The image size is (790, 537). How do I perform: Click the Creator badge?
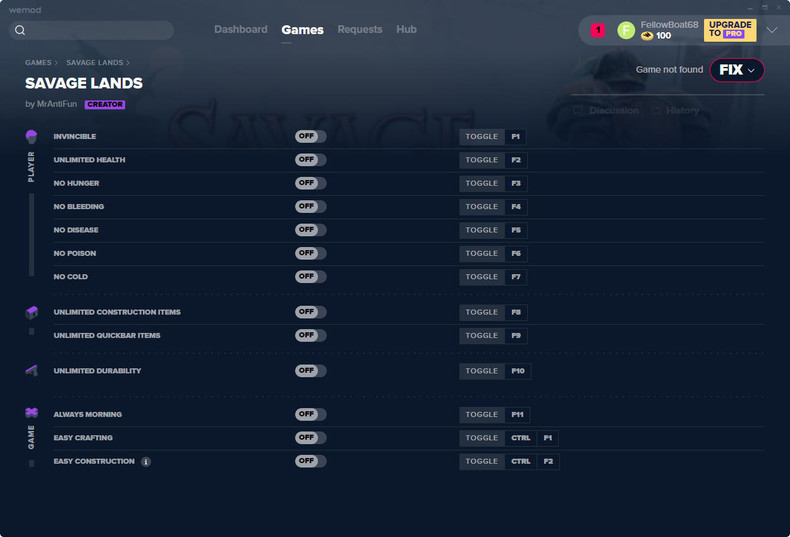tap(105, 104)
